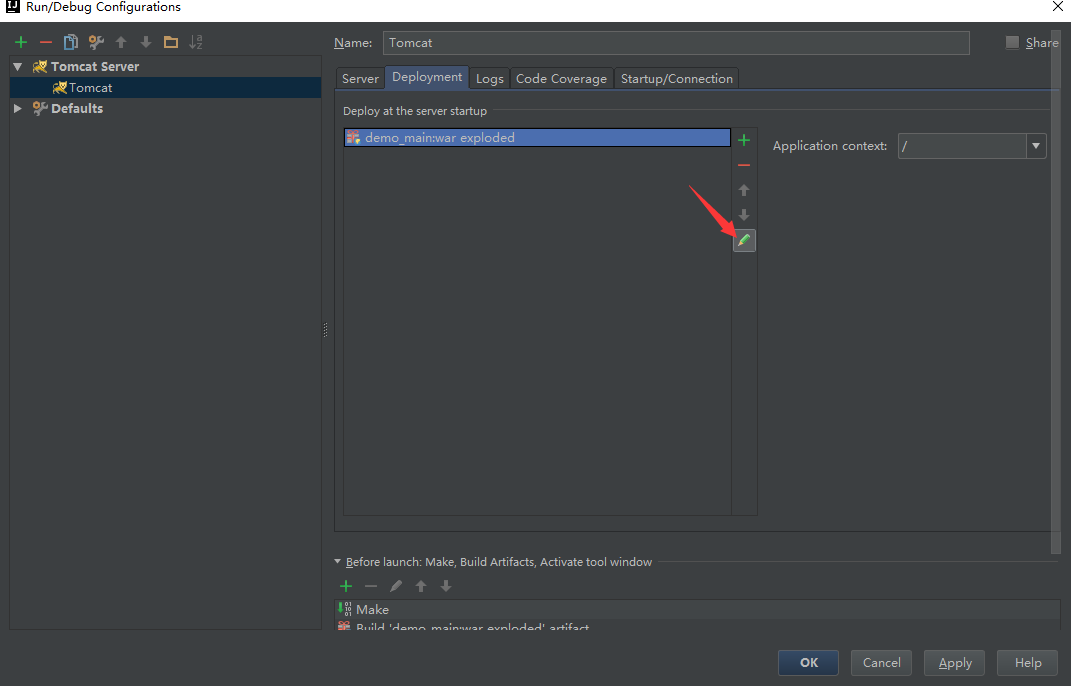Apply the configuration changes

954,663
